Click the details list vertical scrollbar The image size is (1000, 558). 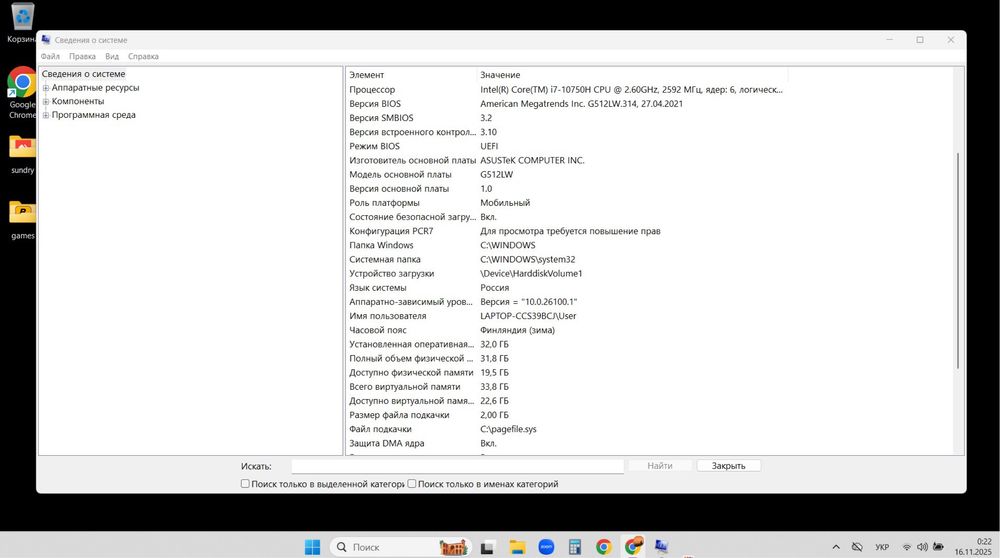pyautogui.click(x=958, y=260)
